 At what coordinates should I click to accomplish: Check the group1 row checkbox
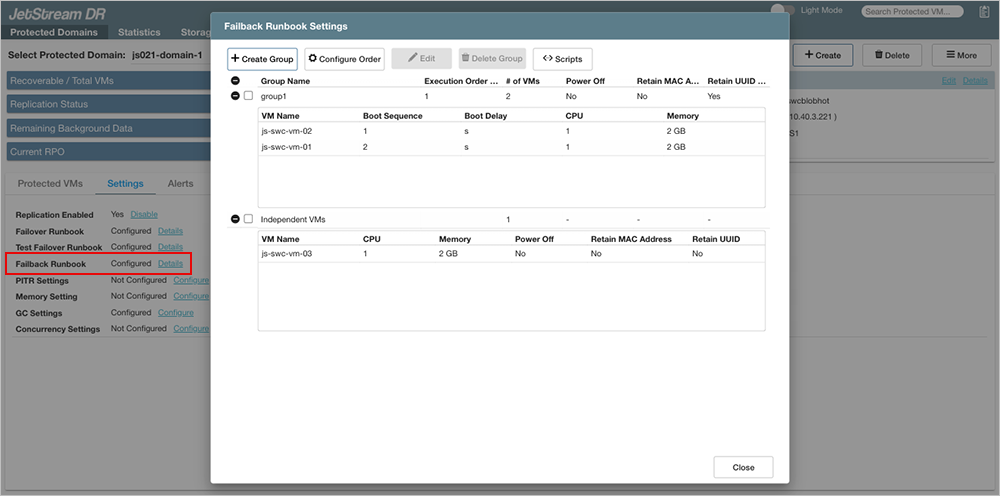click(x=248, y=96)
